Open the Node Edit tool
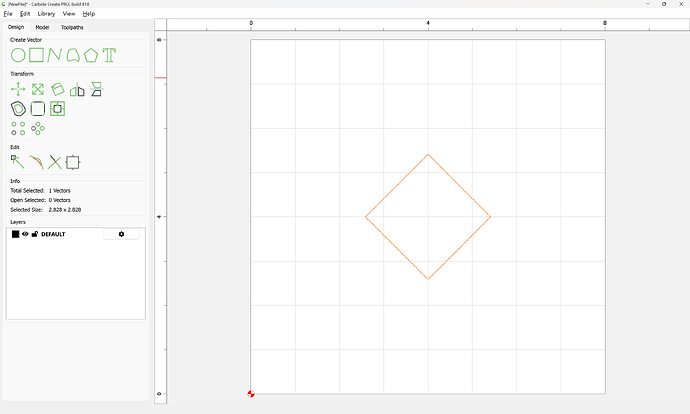This screenshot has width=690, height=414. (x=18, y=161)
